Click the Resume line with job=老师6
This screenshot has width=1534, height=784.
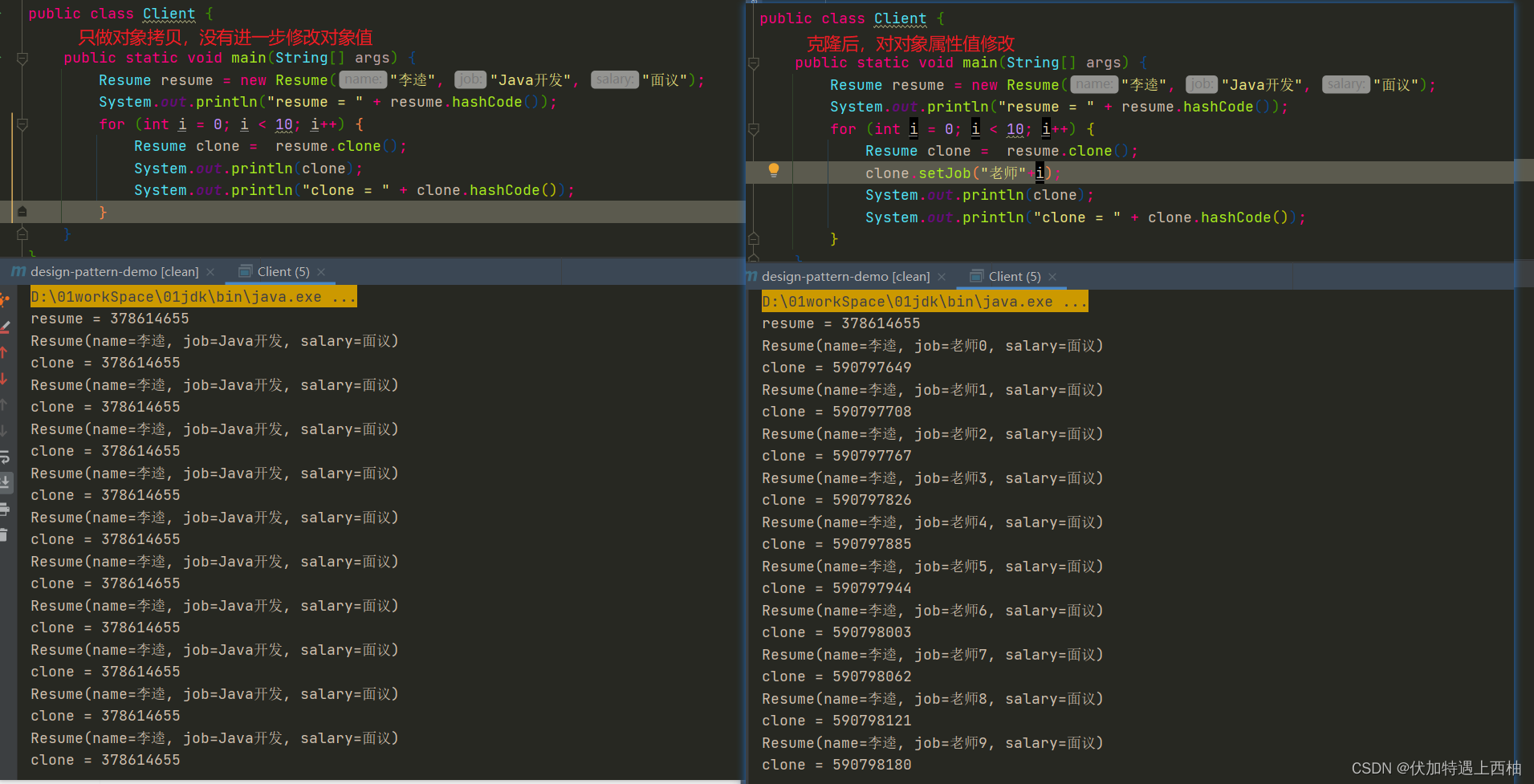(x=933, y=611)
